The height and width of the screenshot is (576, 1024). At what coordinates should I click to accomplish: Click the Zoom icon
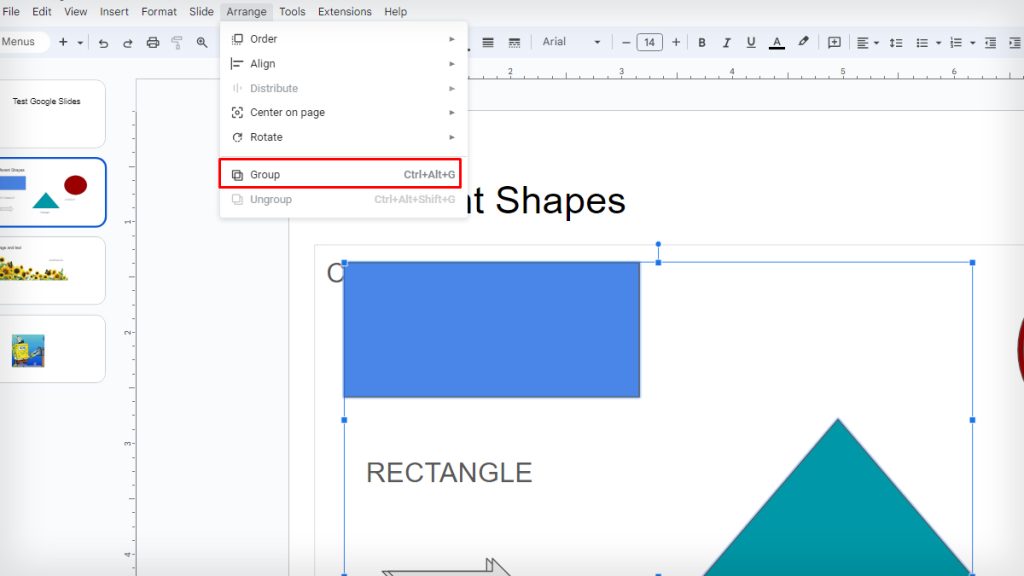(x=201, y=42)
